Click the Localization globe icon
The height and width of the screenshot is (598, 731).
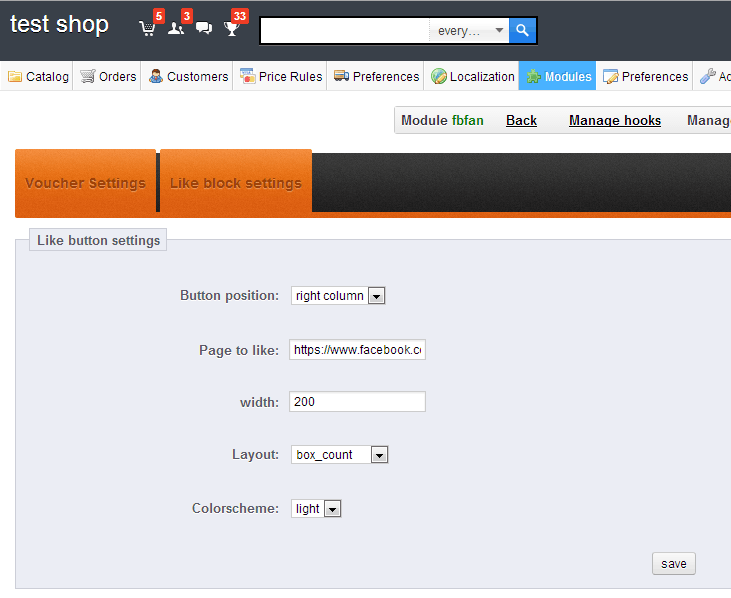click(x=439, y=76)
